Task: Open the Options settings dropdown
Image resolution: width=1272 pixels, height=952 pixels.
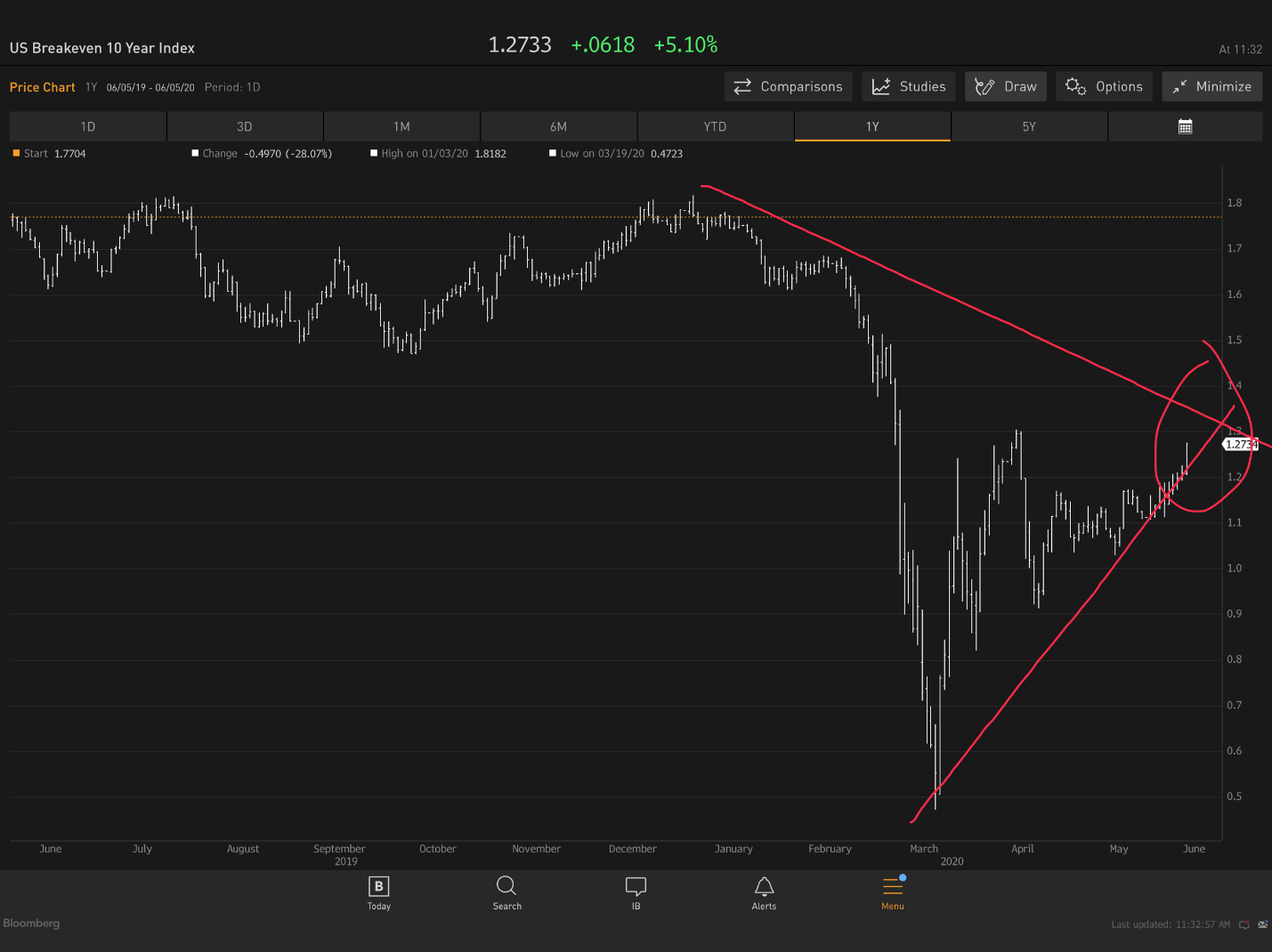Action: tap(1104, 86)
